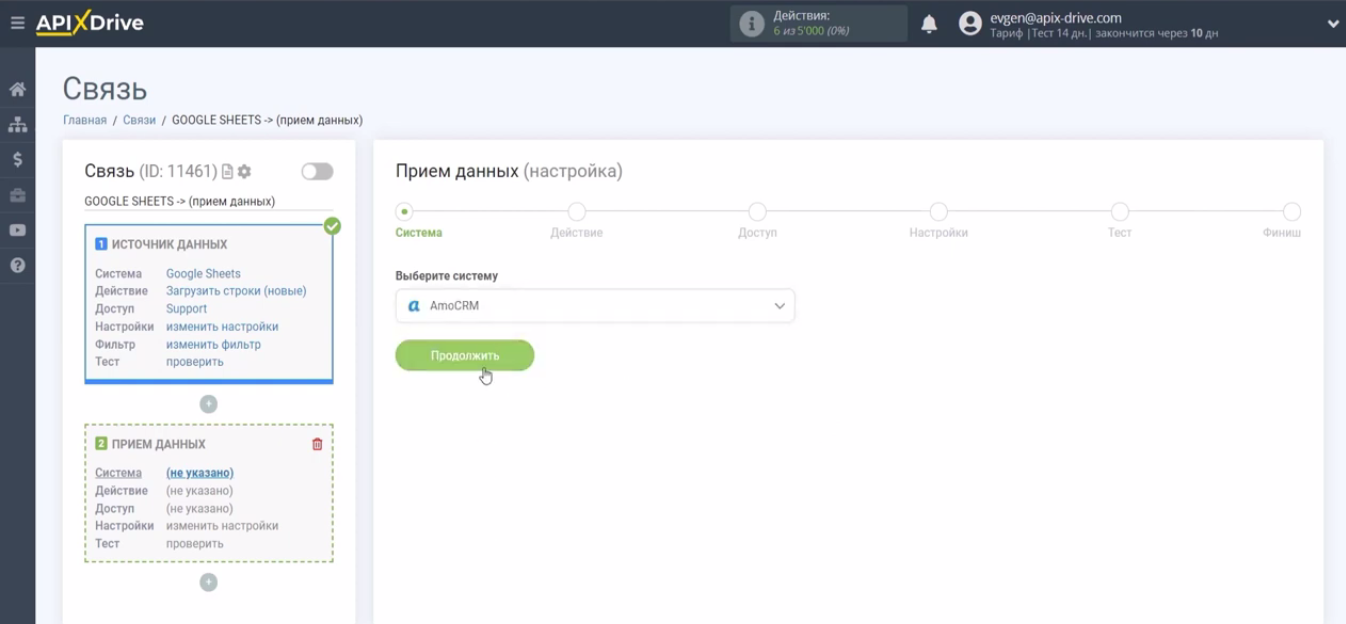Click (не указано) system link

200,473
